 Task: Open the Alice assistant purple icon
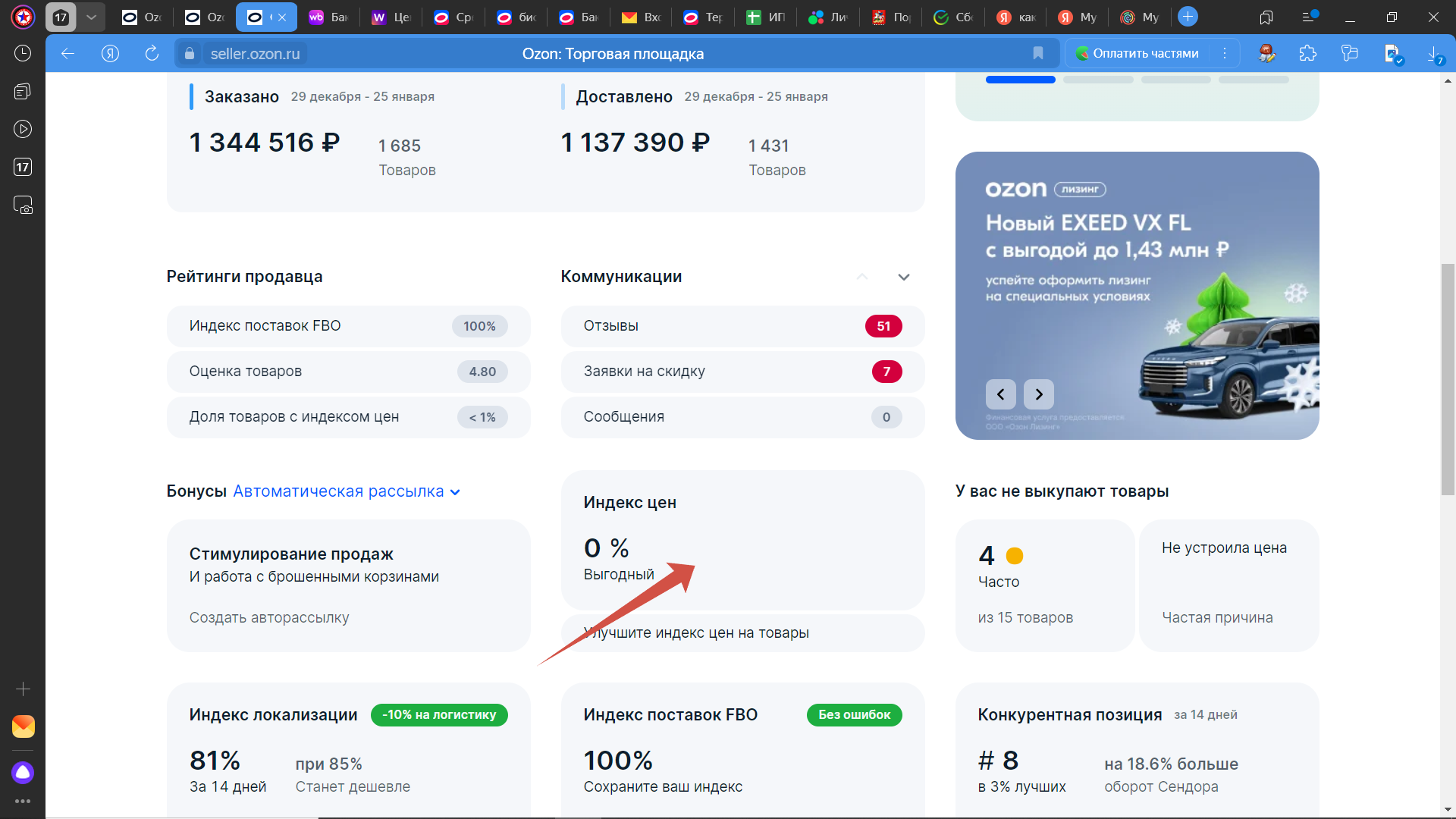(x=23, y=772)
